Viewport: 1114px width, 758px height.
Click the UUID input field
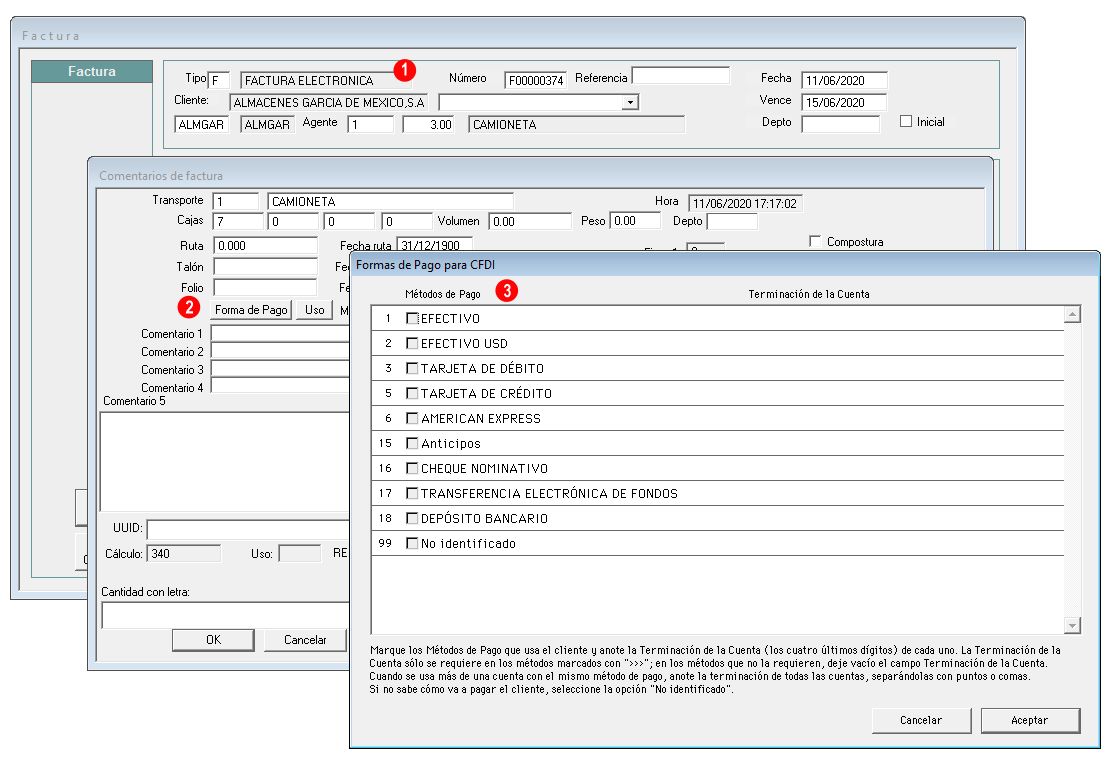249,529
